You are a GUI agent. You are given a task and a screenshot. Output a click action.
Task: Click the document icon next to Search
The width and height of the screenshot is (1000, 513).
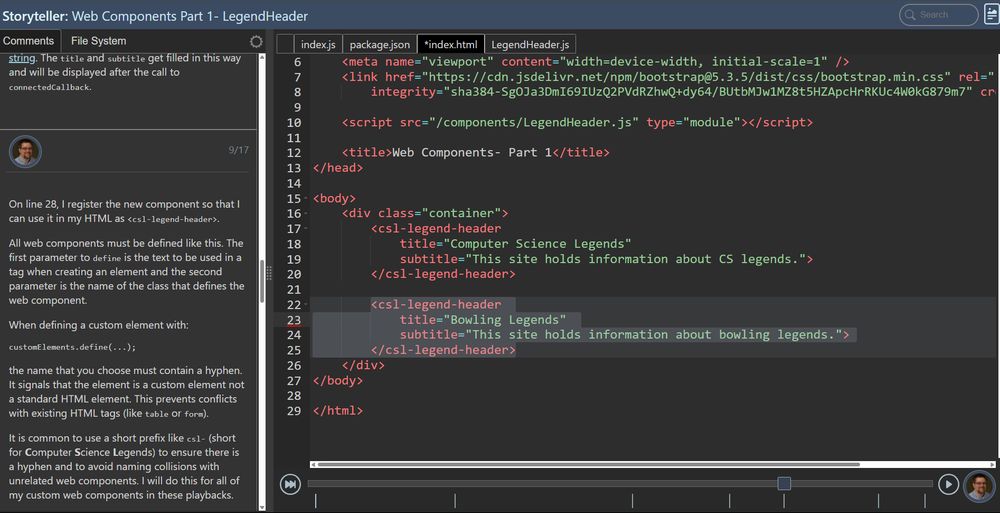pos(992,15)
